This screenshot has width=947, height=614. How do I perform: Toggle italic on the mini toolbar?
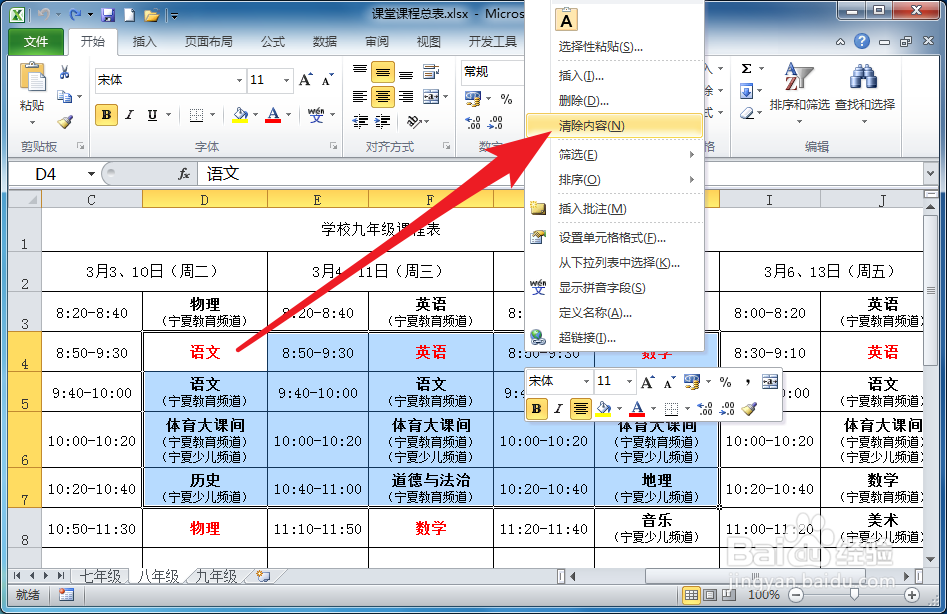pyautogui.click(x=558, y=408)
